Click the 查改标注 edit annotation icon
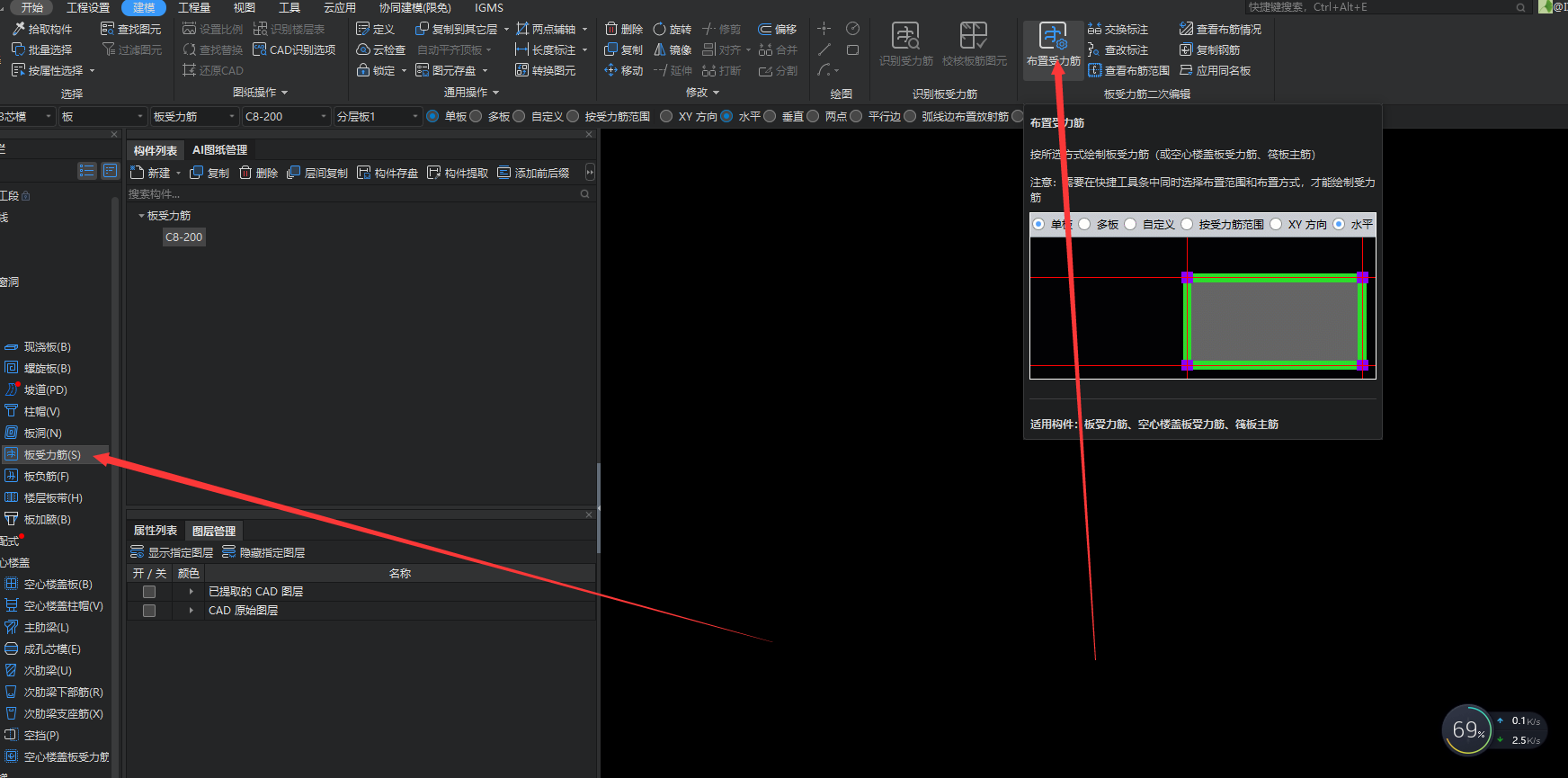Viewport: 1568px width, 778px height. 1094,49
